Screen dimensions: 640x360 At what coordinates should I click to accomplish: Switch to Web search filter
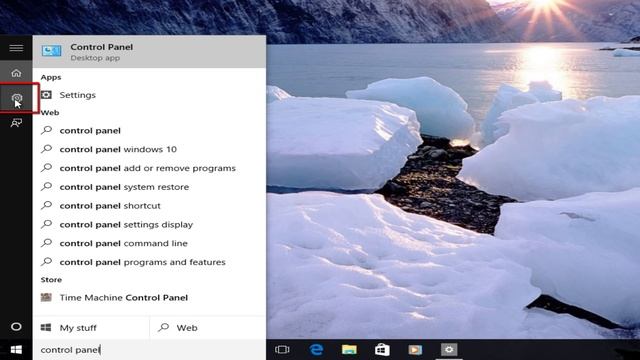click(x=208, y=328)
